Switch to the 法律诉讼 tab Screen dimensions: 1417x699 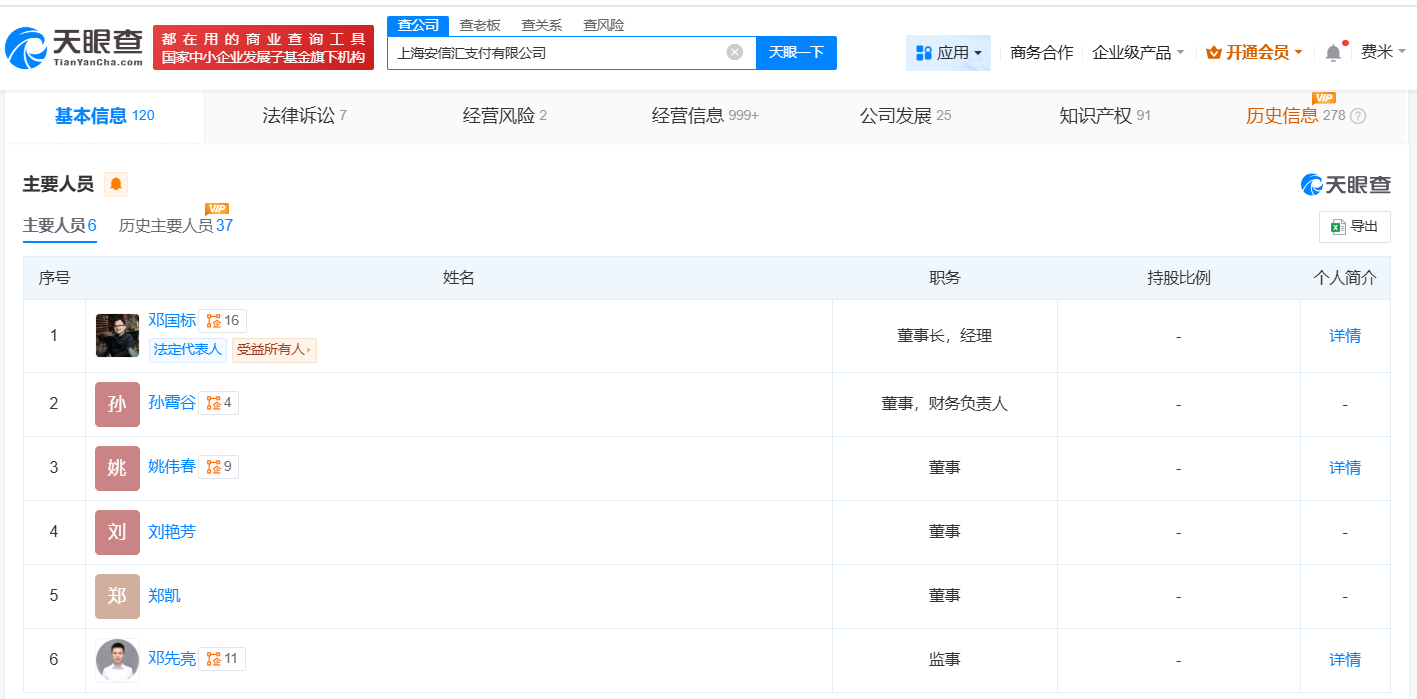[304, 116]
